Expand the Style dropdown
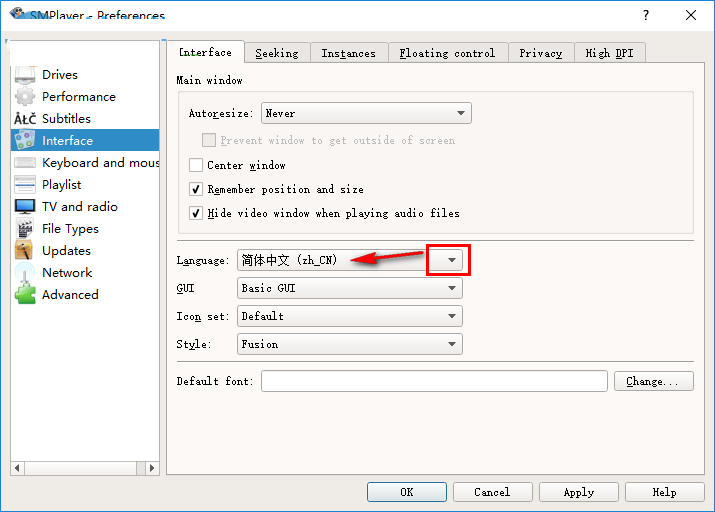 click(350, 344)
